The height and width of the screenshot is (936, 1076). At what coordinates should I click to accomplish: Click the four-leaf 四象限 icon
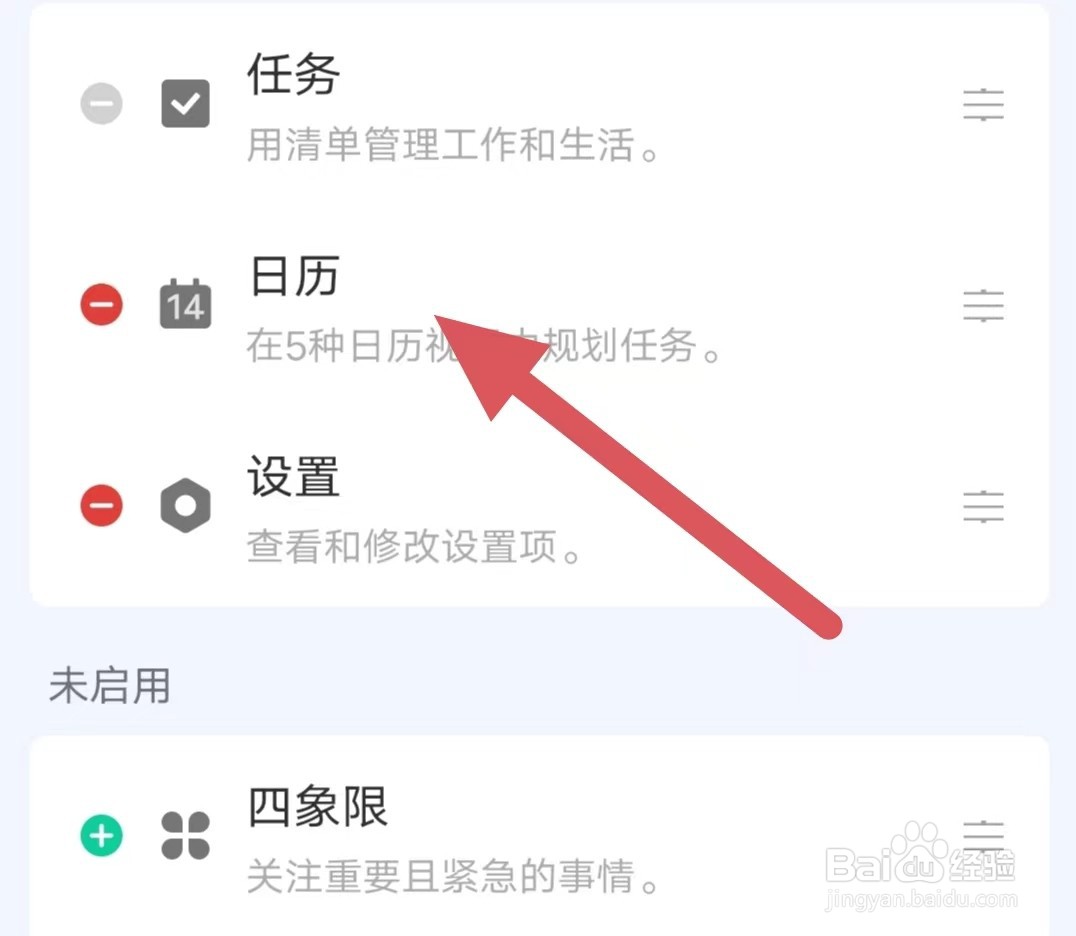click(185, 835)
